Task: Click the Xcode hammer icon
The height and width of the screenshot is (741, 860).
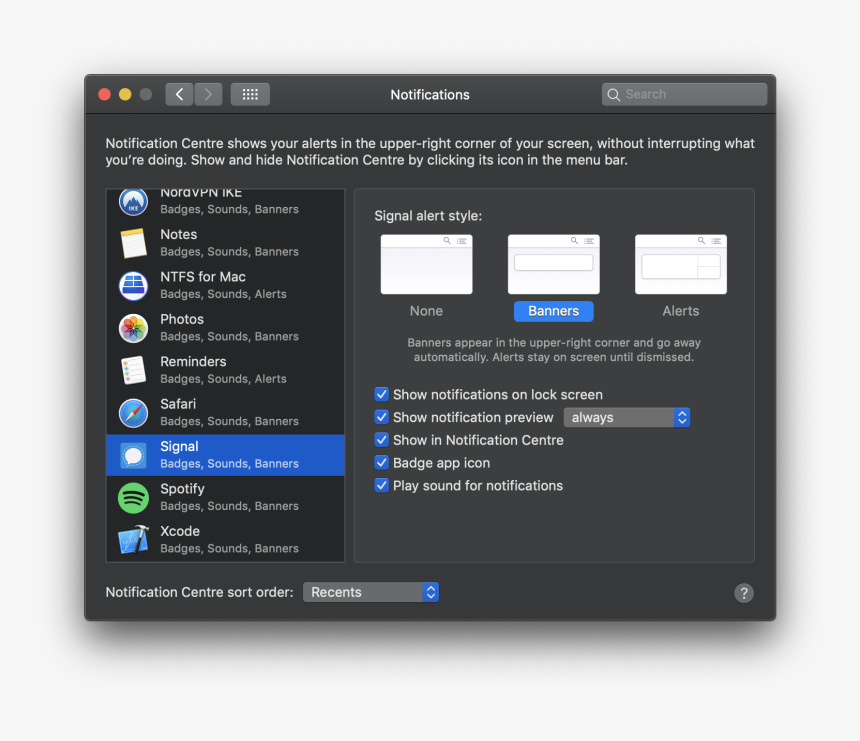Action: click(133, 540)
